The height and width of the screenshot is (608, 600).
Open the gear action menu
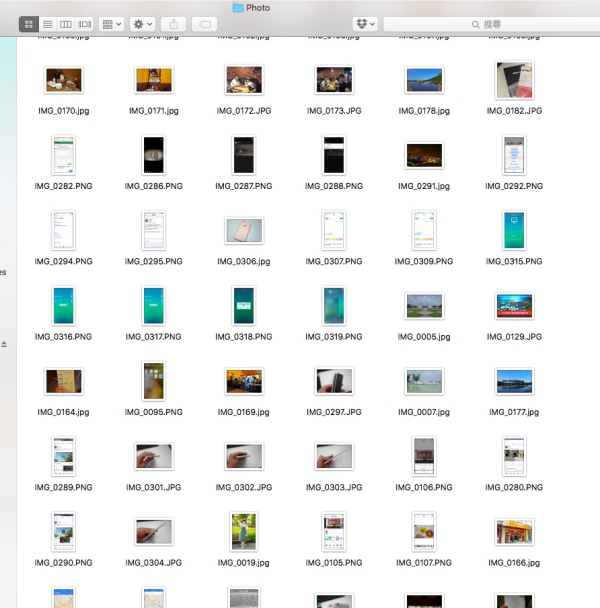coord(143,24)
